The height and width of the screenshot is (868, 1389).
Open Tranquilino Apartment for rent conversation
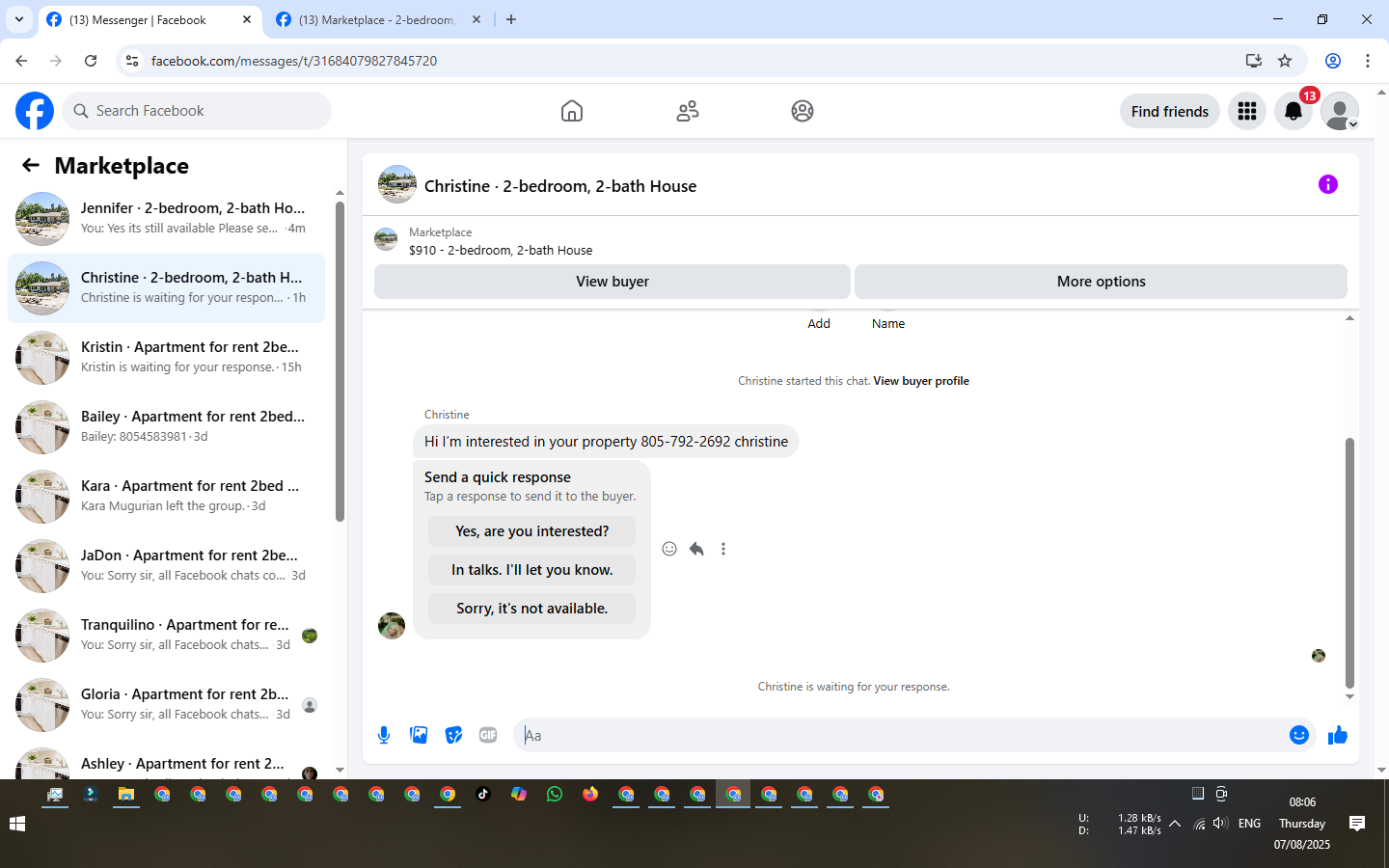[x=166, y=636]
